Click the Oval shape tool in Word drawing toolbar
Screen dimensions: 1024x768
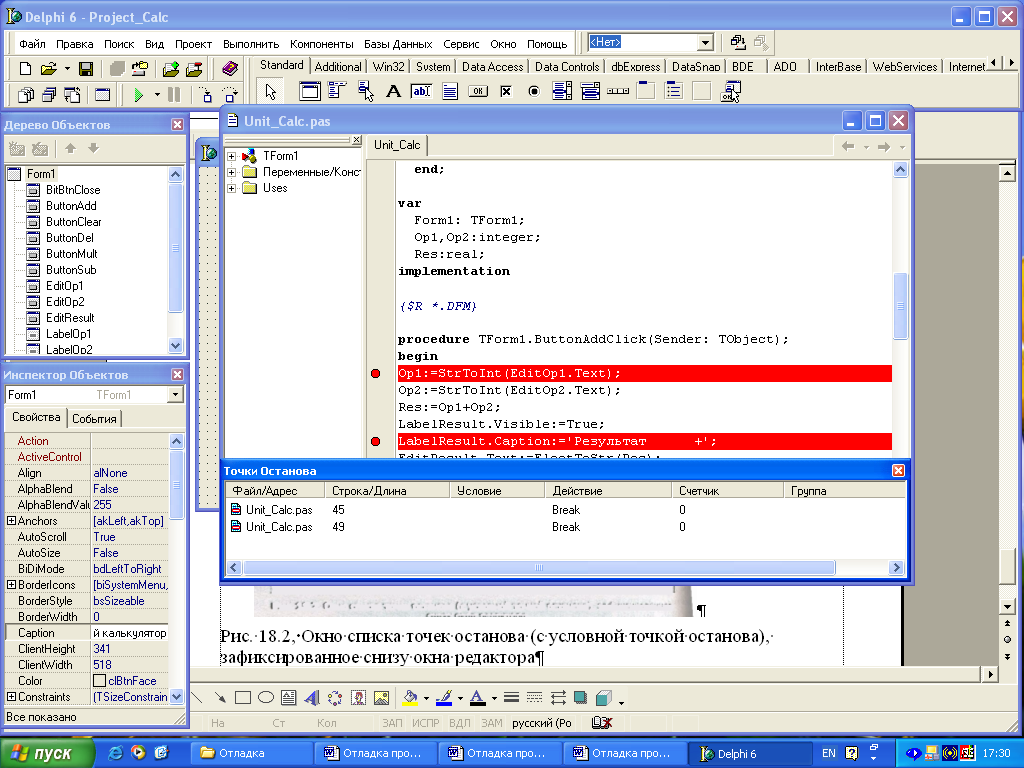(x=266, y=698)
